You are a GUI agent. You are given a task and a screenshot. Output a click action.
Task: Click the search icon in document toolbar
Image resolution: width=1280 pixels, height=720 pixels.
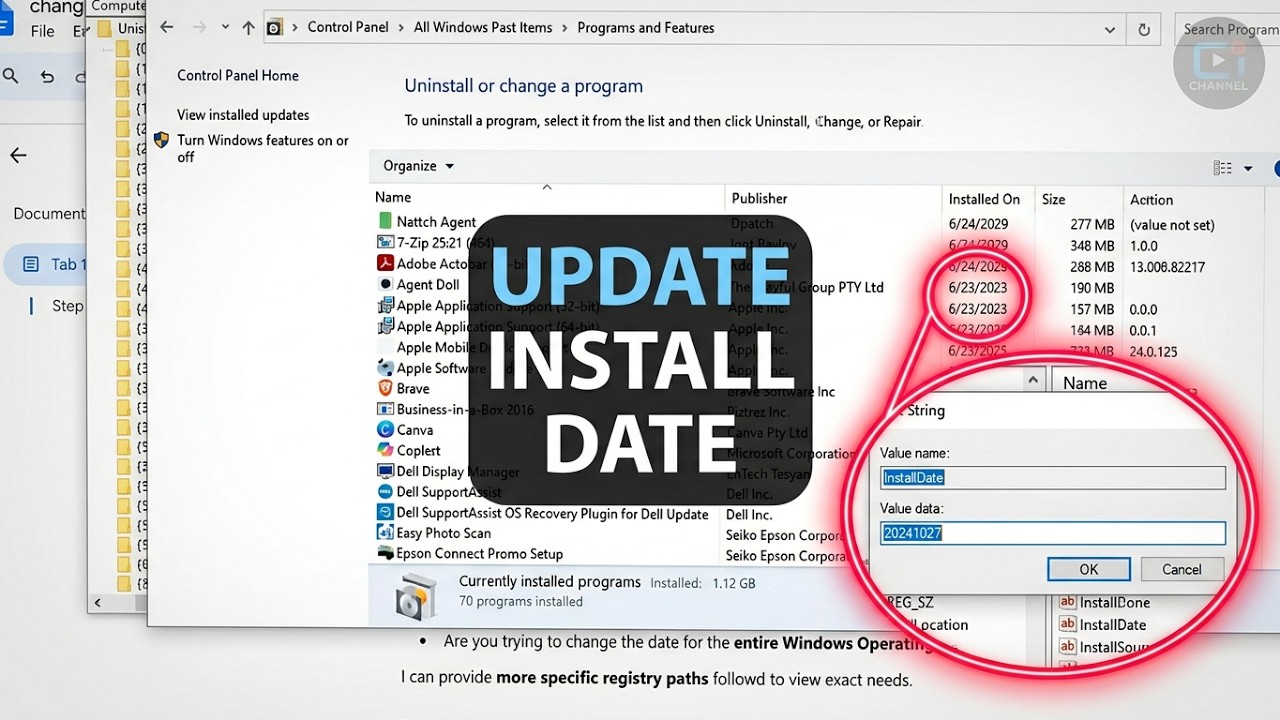tap(11, 76)
